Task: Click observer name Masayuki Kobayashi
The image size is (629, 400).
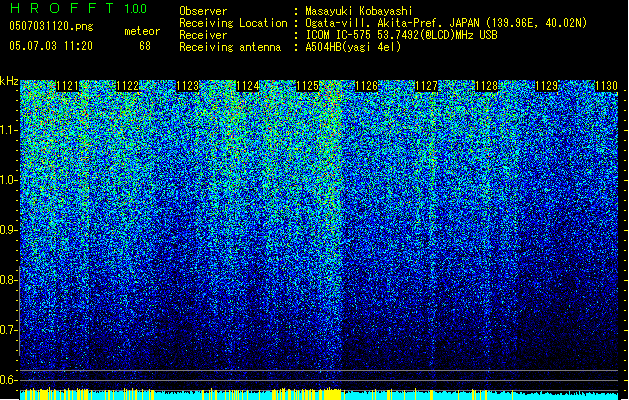Action: click(359, 11)
